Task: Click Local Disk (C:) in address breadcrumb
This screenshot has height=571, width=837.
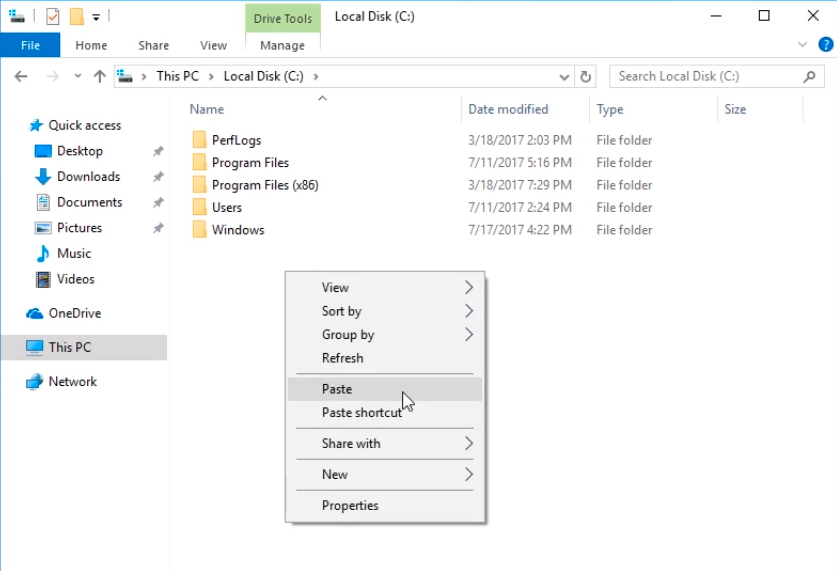Action: point(263,76)
